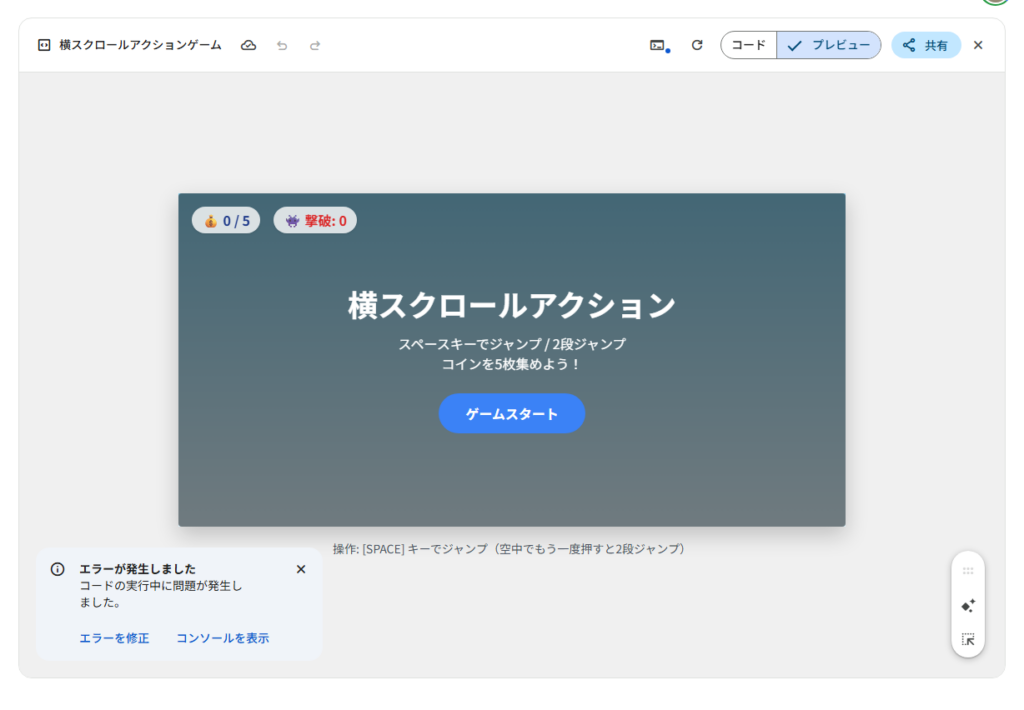Click the エラーを修正 link
This screenshot has width=1024, height=710.
click(114, 638)
